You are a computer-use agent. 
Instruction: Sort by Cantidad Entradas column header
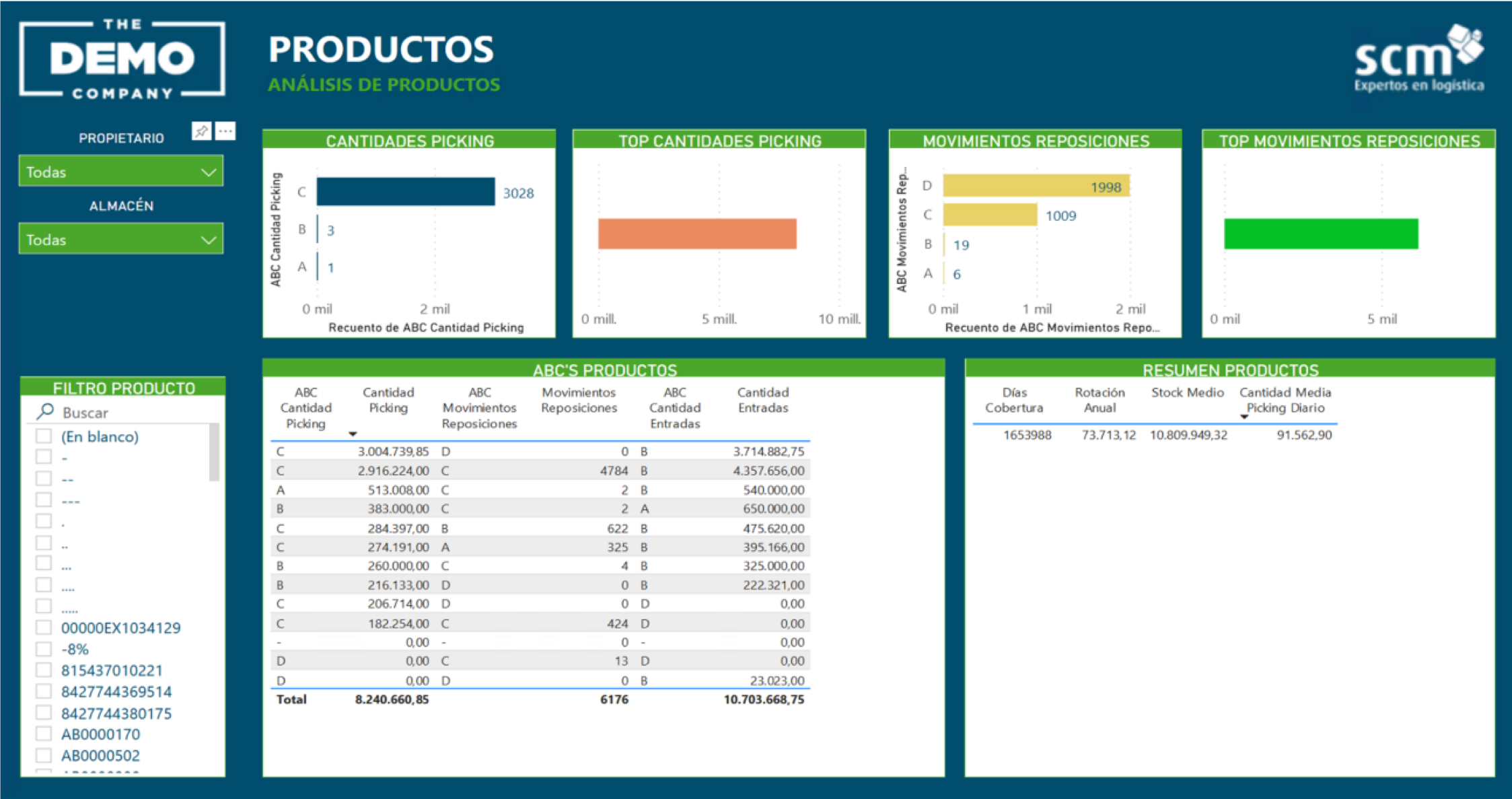click(763, 400)
